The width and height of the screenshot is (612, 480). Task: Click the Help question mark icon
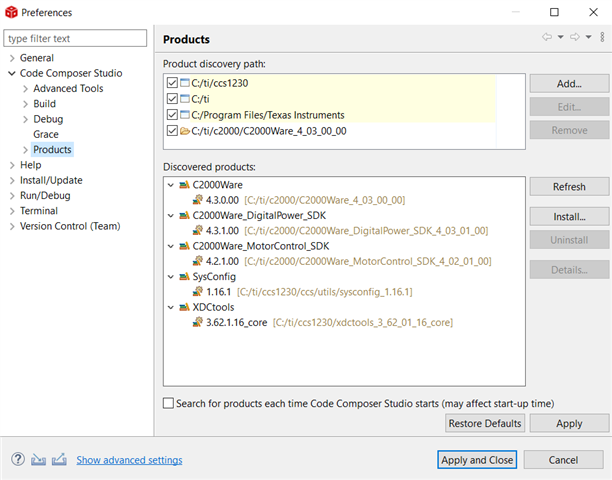coord(18,460)
